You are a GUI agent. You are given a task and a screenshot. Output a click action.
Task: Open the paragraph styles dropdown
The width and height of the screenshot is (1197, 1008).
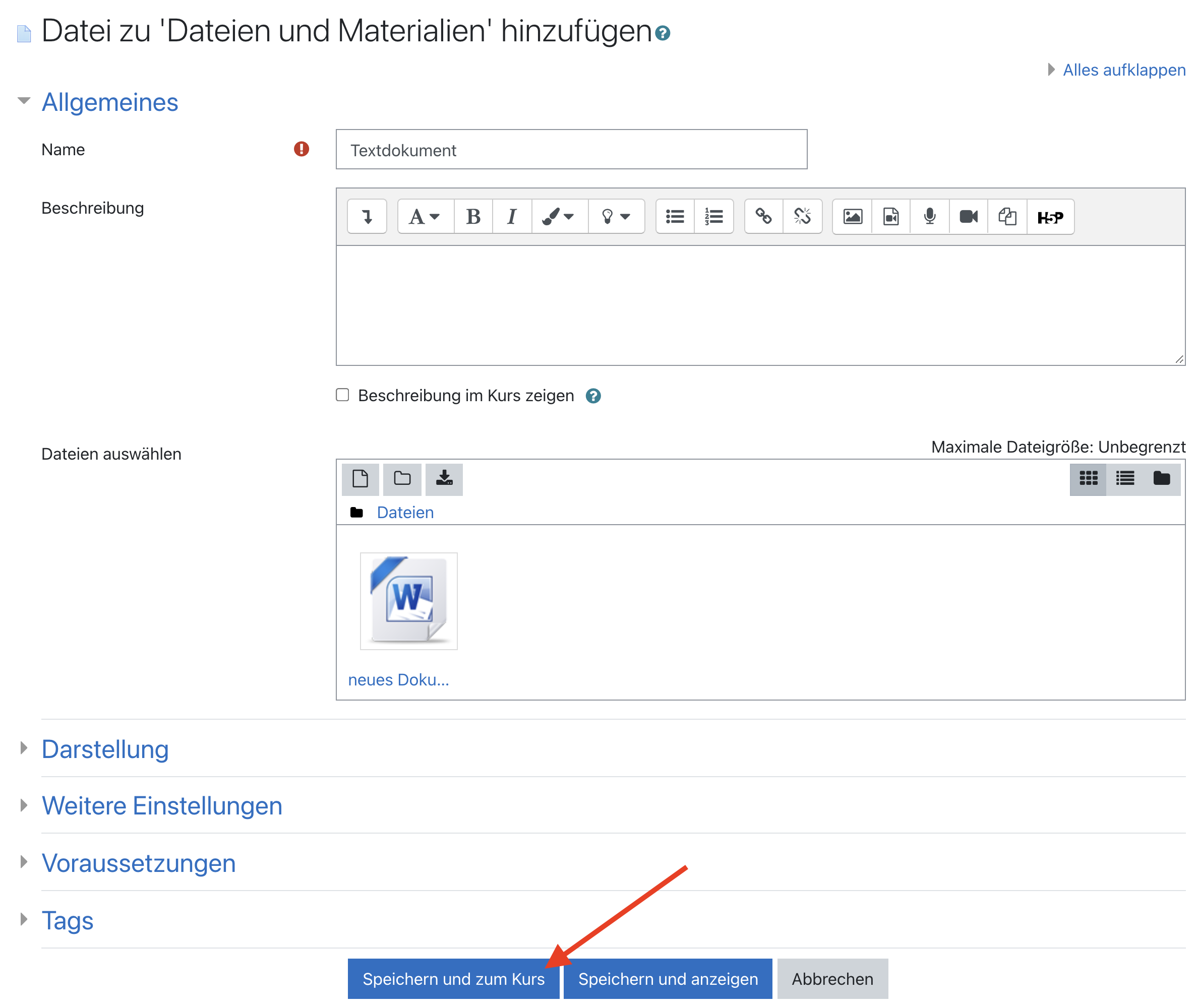coord(425,217)
